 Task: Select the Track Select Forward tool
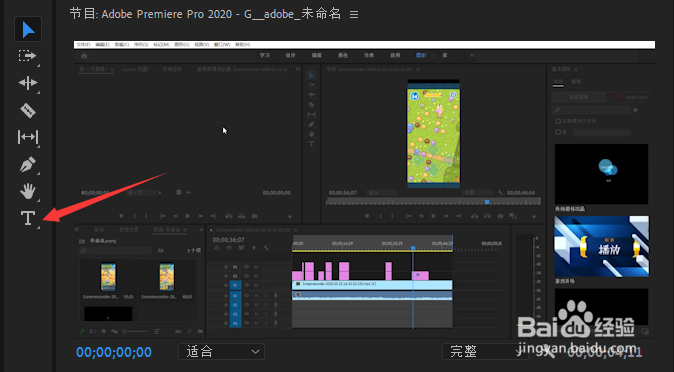point(28,56)
